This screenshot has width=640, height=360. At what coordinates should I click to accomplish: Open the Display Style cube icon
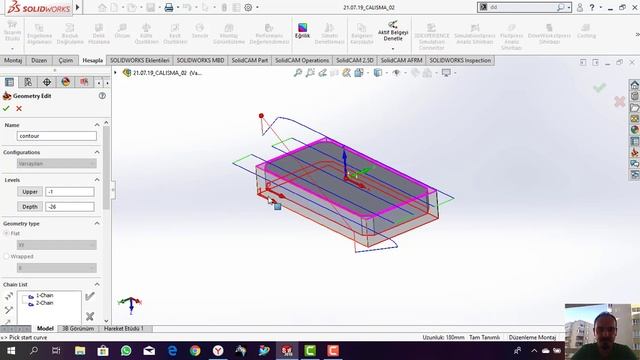(x=378, y=73)
